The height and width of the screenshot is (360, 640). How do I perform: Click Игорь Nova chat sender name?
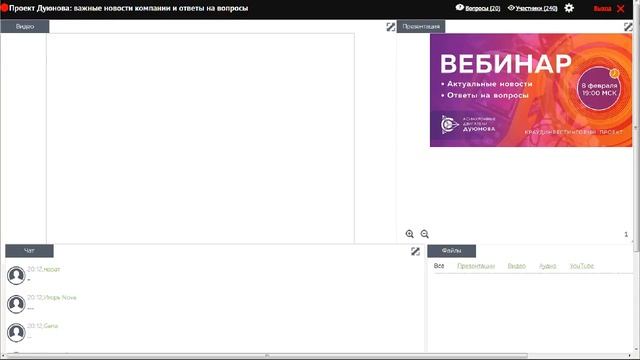pos(60,298)
